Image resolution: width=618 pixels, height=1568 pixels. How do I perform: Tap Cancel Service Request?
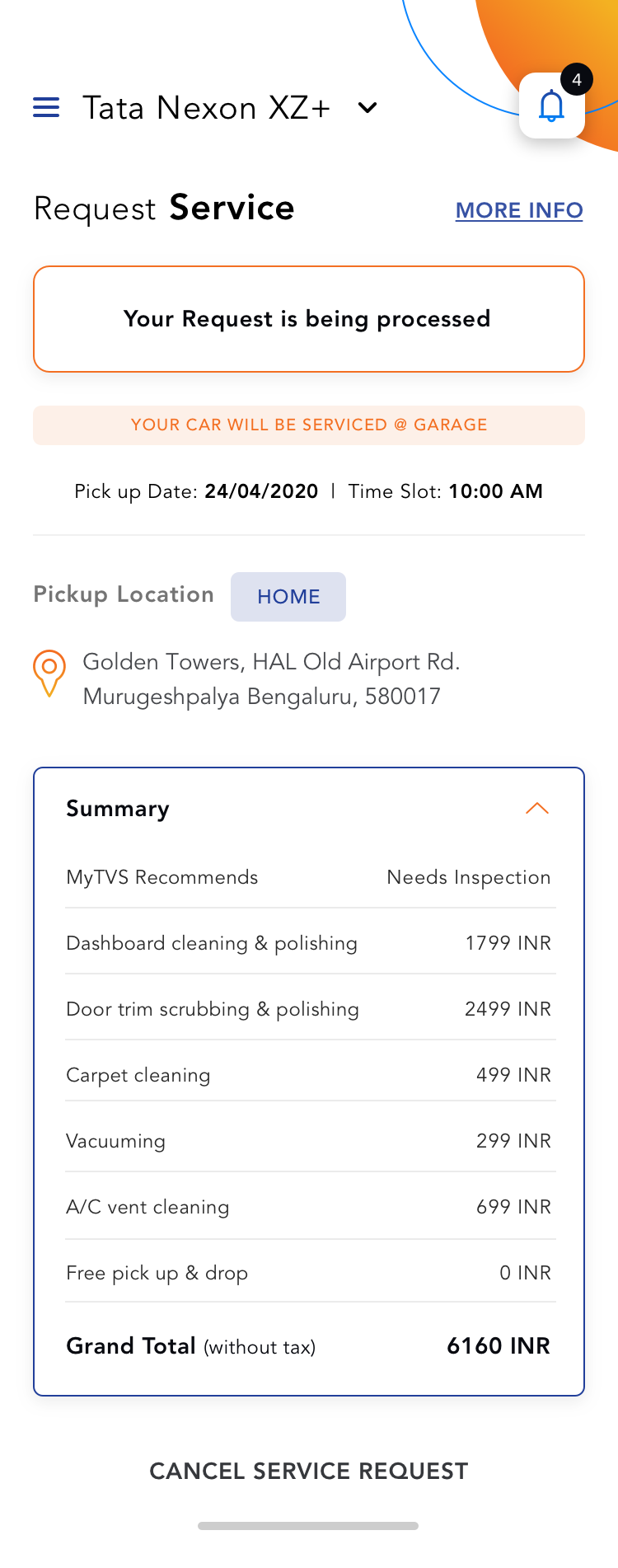309,1471
